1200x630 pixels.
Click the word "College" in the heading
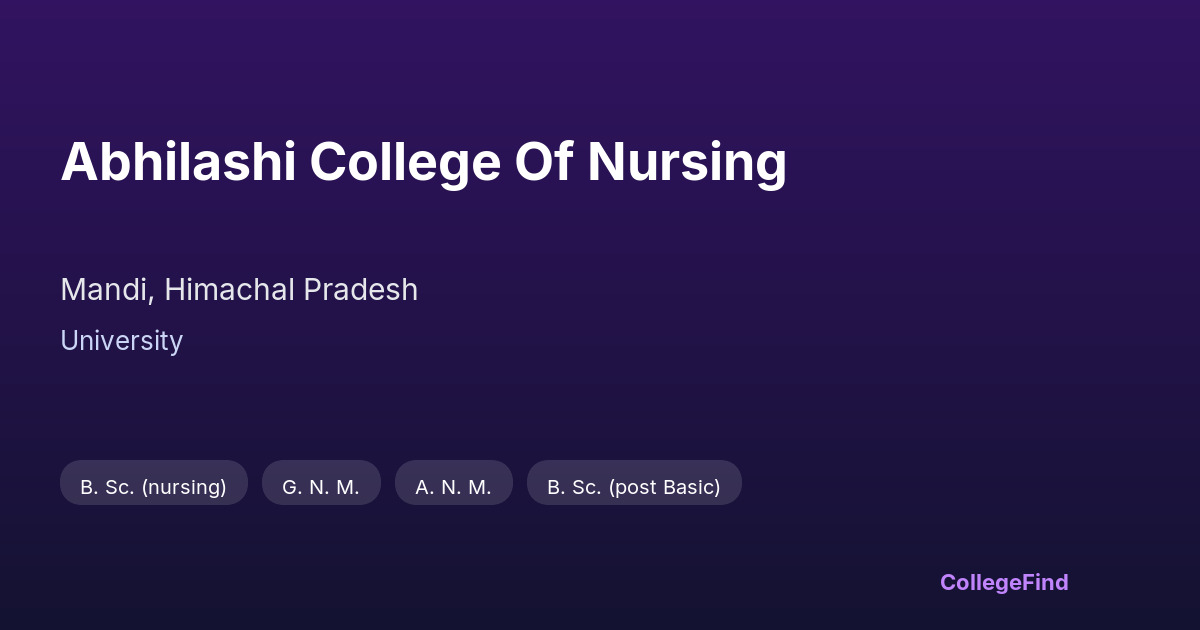(404, 162)
